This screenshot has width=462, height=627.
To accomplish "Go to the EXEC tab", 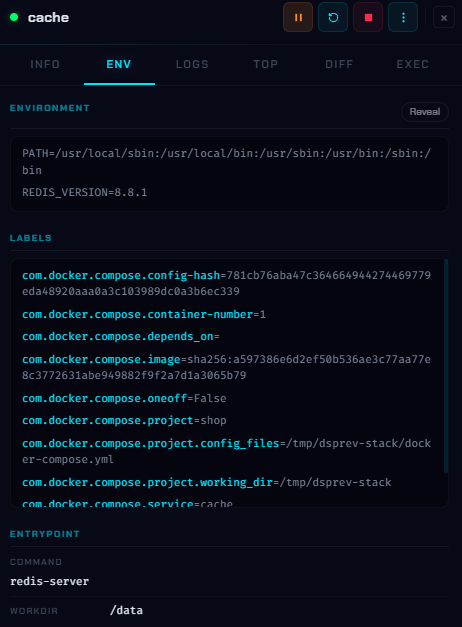I will (x=412, y=64).
